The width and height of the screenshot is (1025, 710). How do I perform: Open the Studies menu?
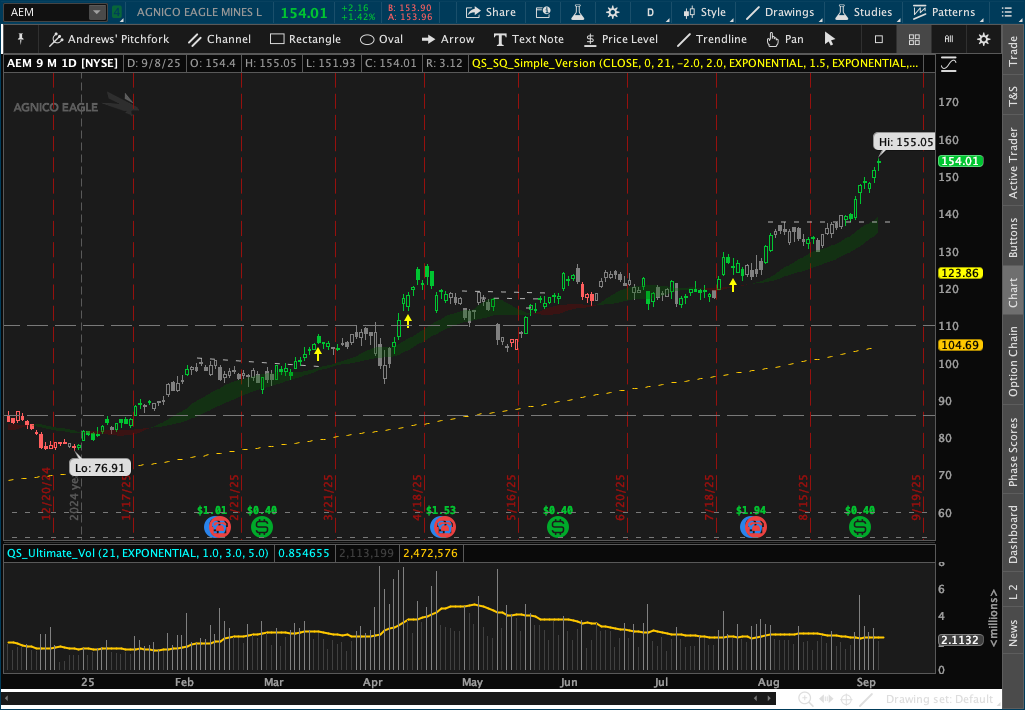pyautogui.click(x=863, y=12)
